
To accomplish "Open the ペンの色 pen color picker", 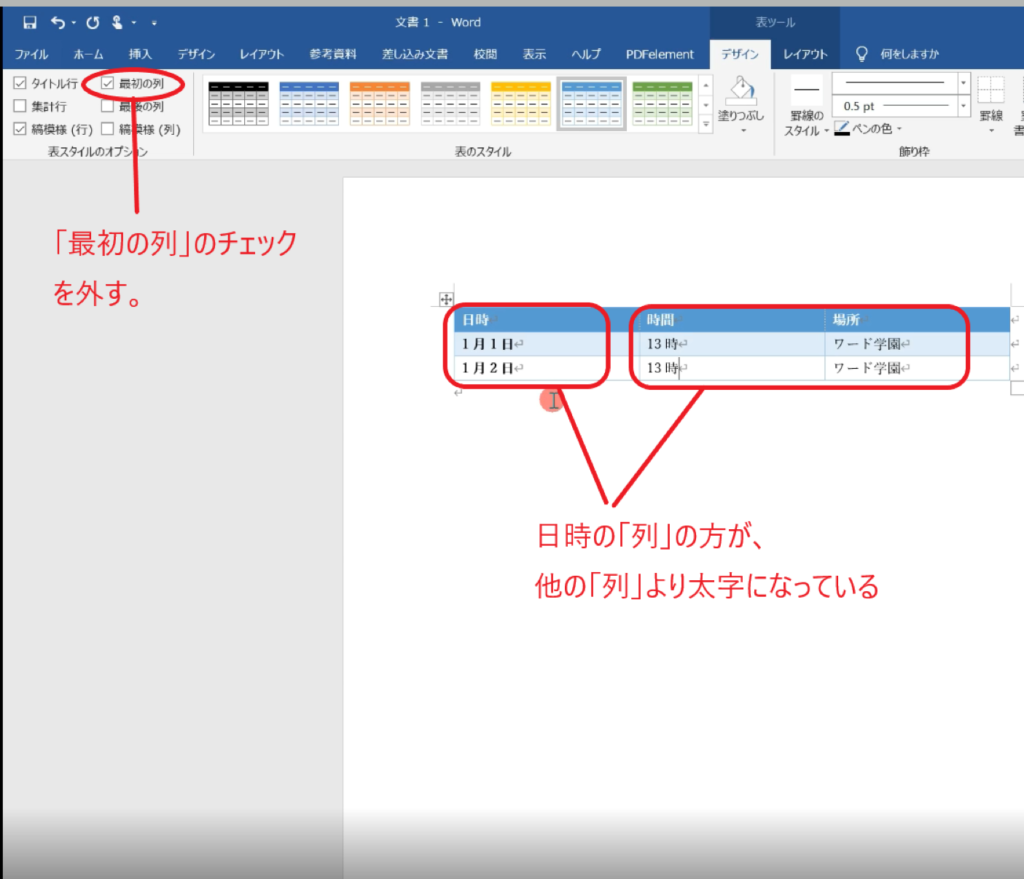I will (x=868, y=128).
